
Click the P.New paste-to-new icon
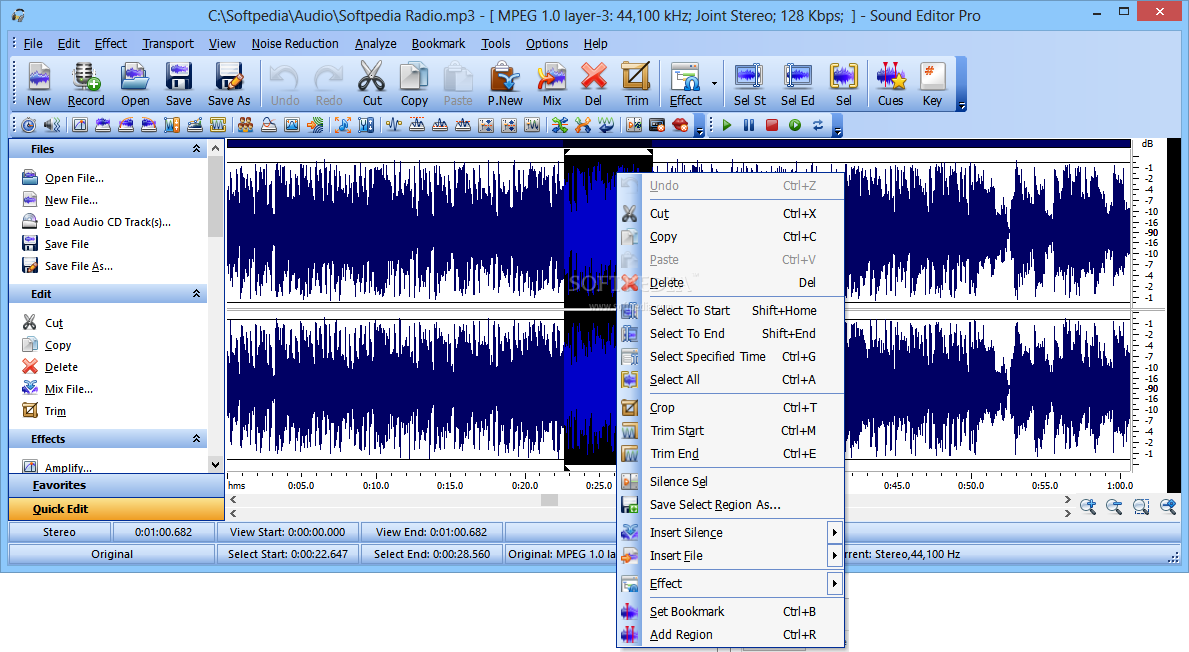pos(505,84)
